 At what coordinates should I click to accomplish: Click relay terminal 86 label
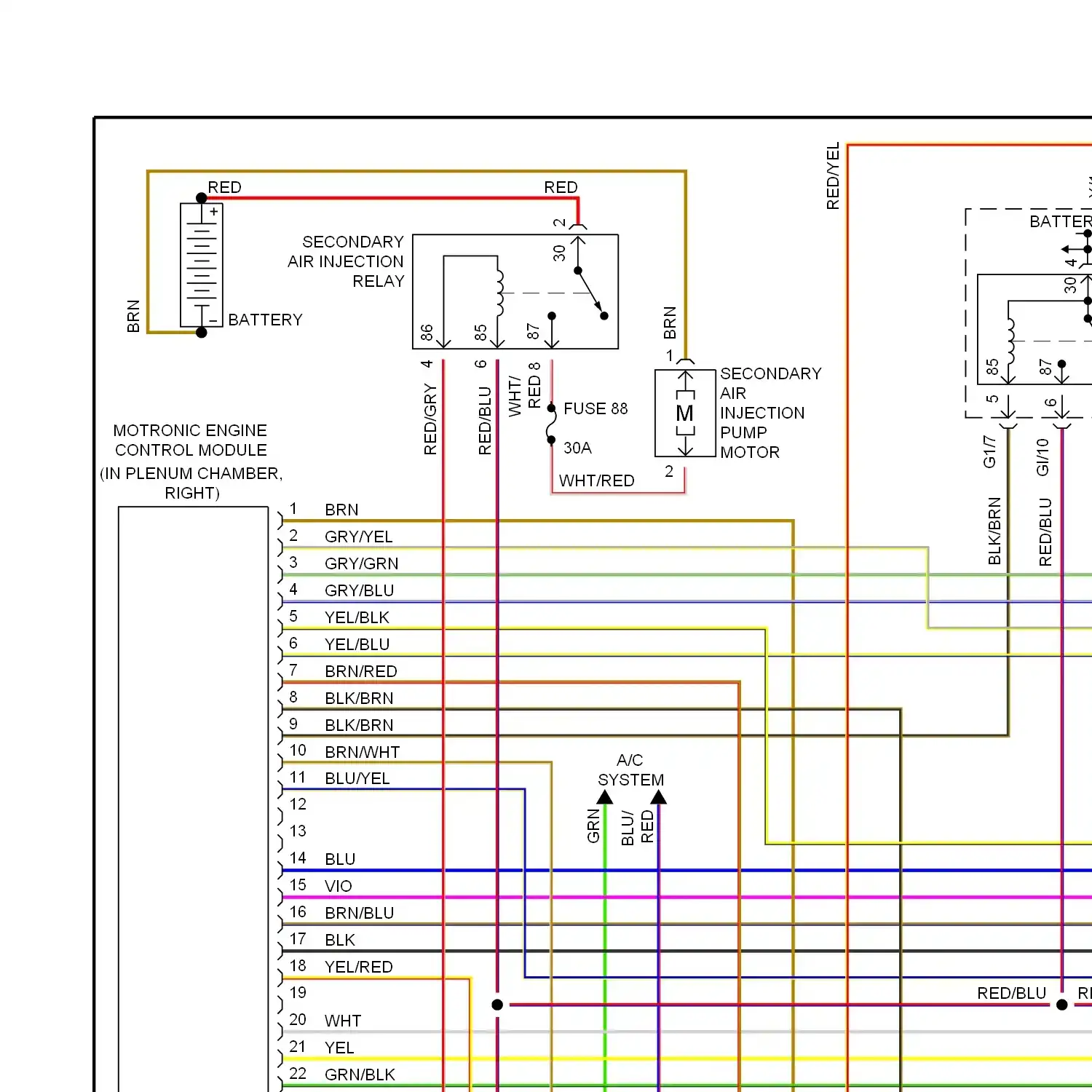pyautogui.click(x=427, y=333)
